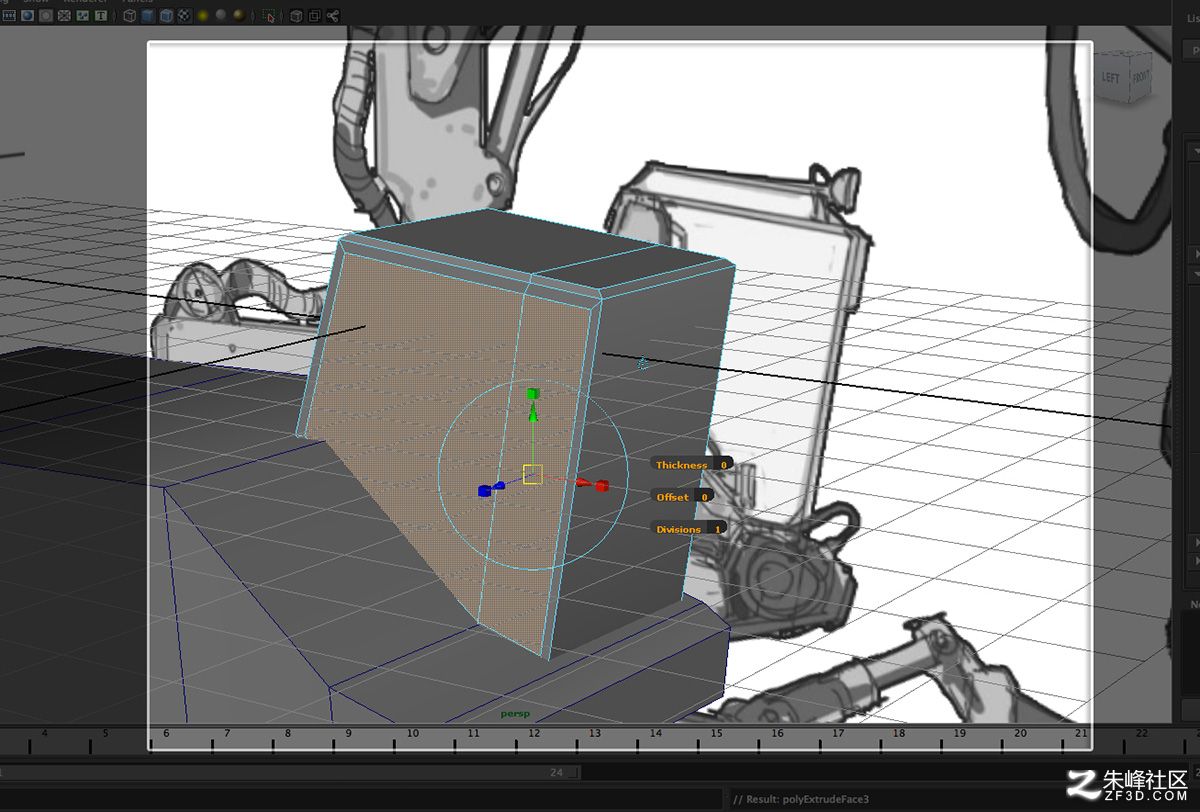
Task: Jump to frame 8 on the time slider
Action: click(x=288, y=734)
